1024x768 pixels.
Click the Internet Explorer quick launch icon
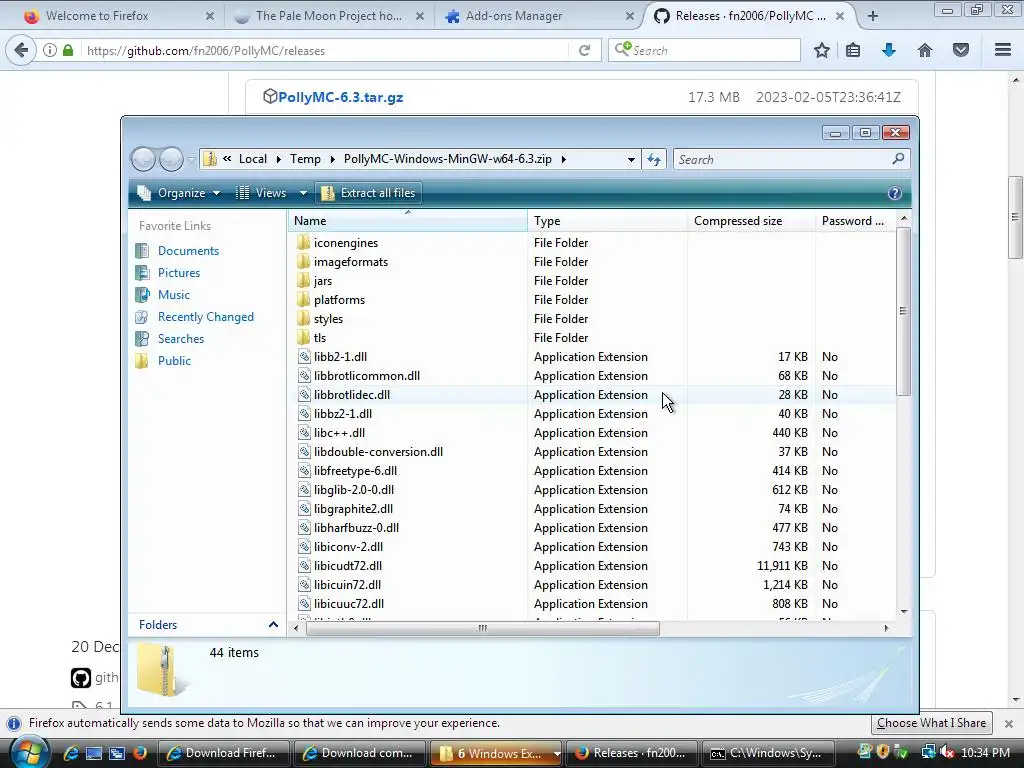click(71, 753)
